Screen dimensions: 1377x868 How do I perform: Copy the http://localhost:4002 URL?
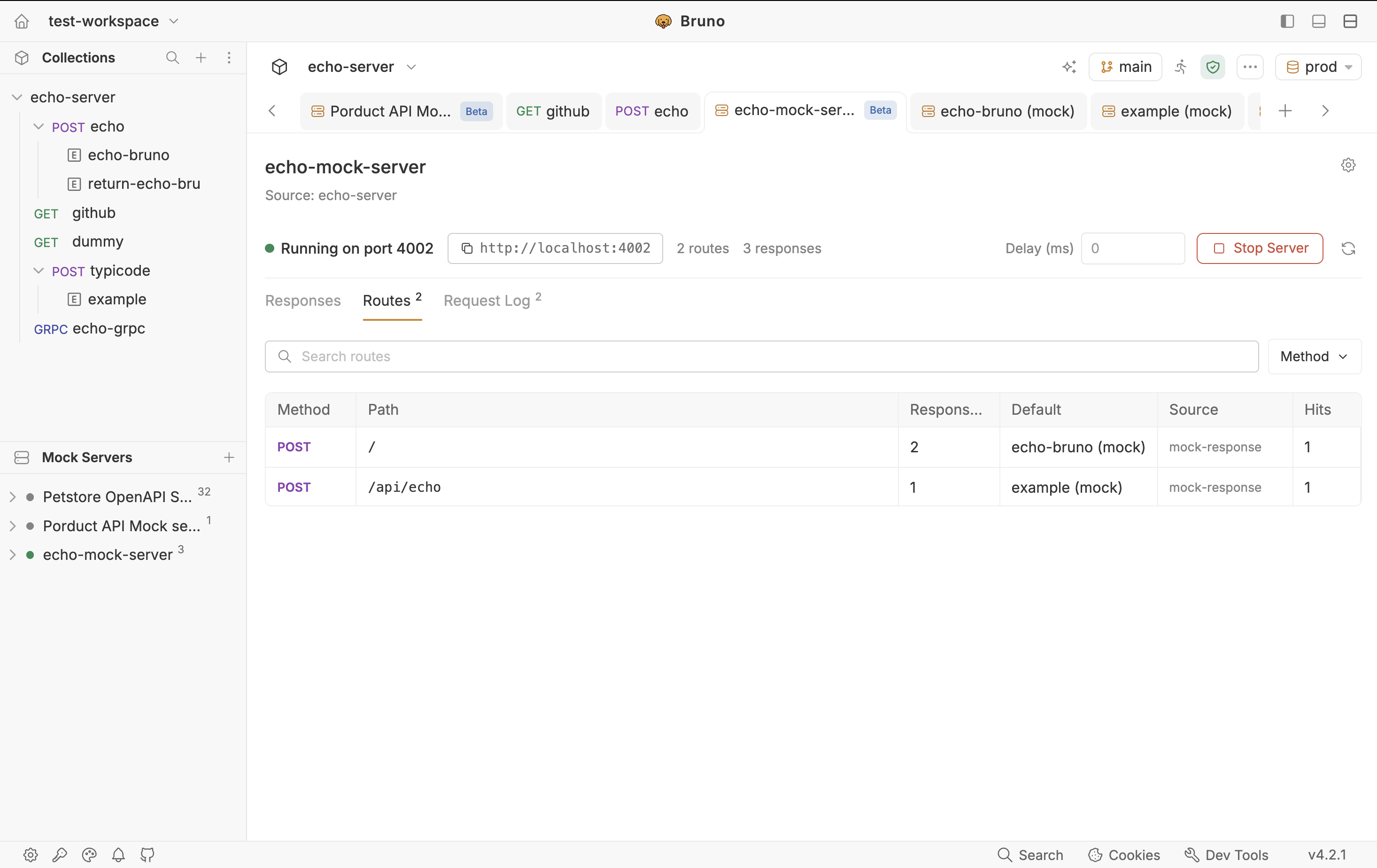(555, 248)
